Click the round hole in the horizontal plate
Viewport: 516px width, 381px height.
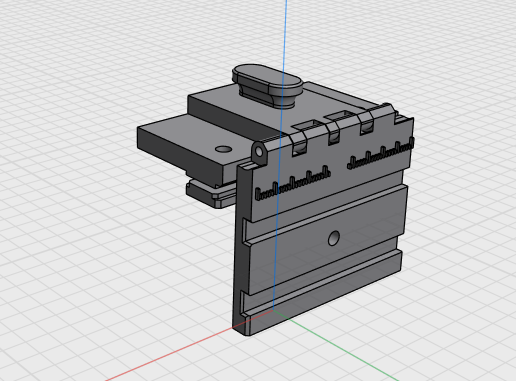coord(223,149)
